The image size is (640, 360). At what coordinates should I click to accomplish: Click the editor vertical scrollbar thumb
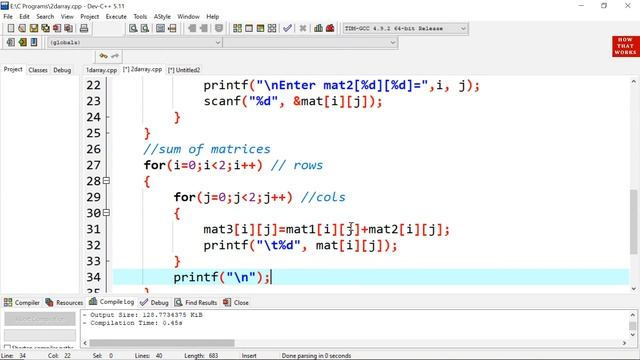633,222
